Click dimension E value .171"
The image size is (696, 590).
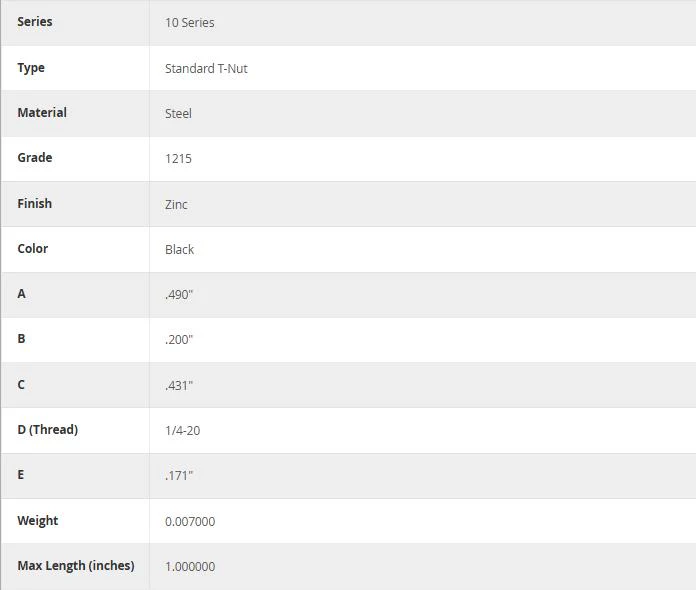(x=179, y=476)
